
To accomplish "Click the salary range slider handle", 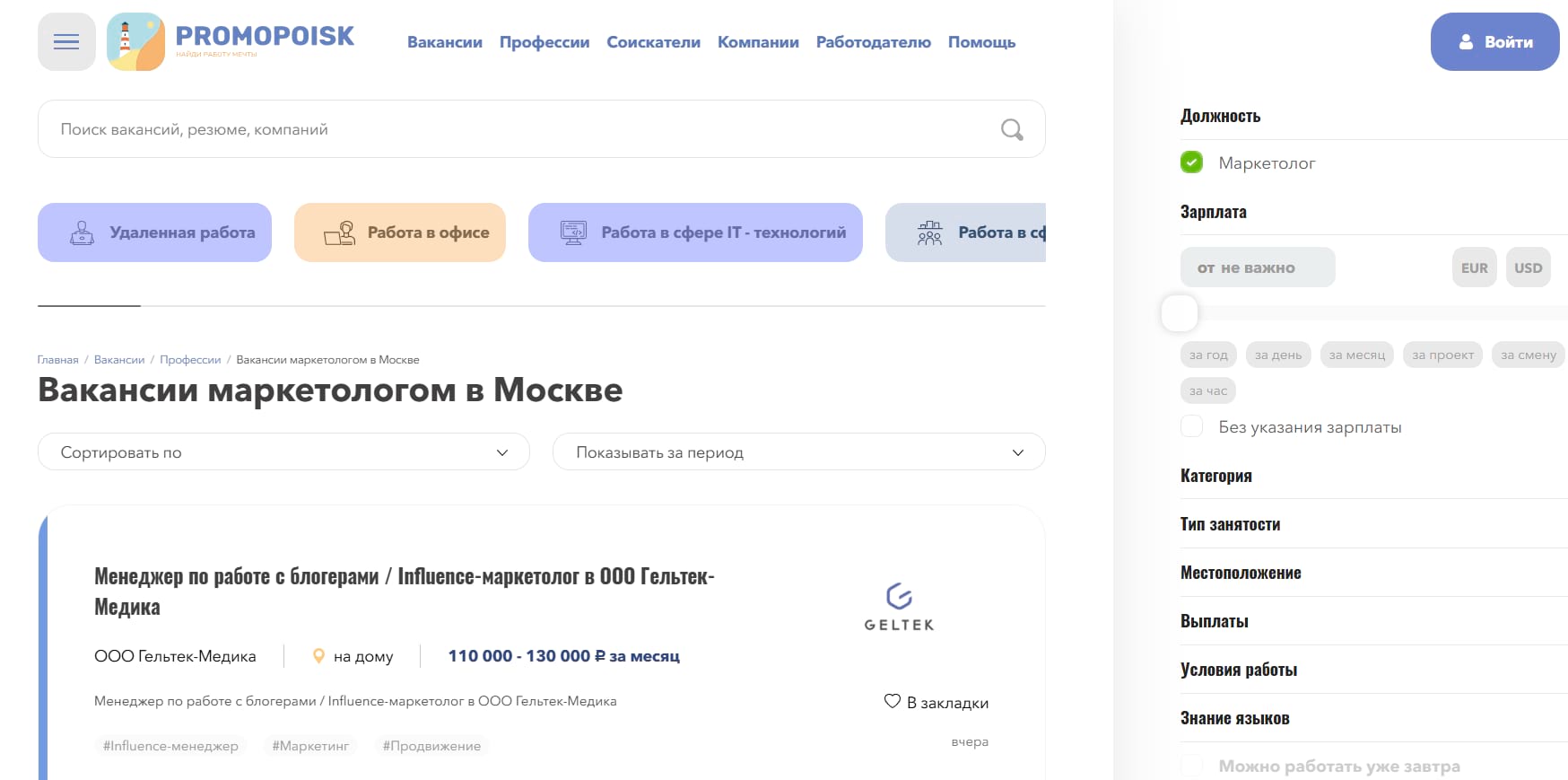I will [1180, 313].
